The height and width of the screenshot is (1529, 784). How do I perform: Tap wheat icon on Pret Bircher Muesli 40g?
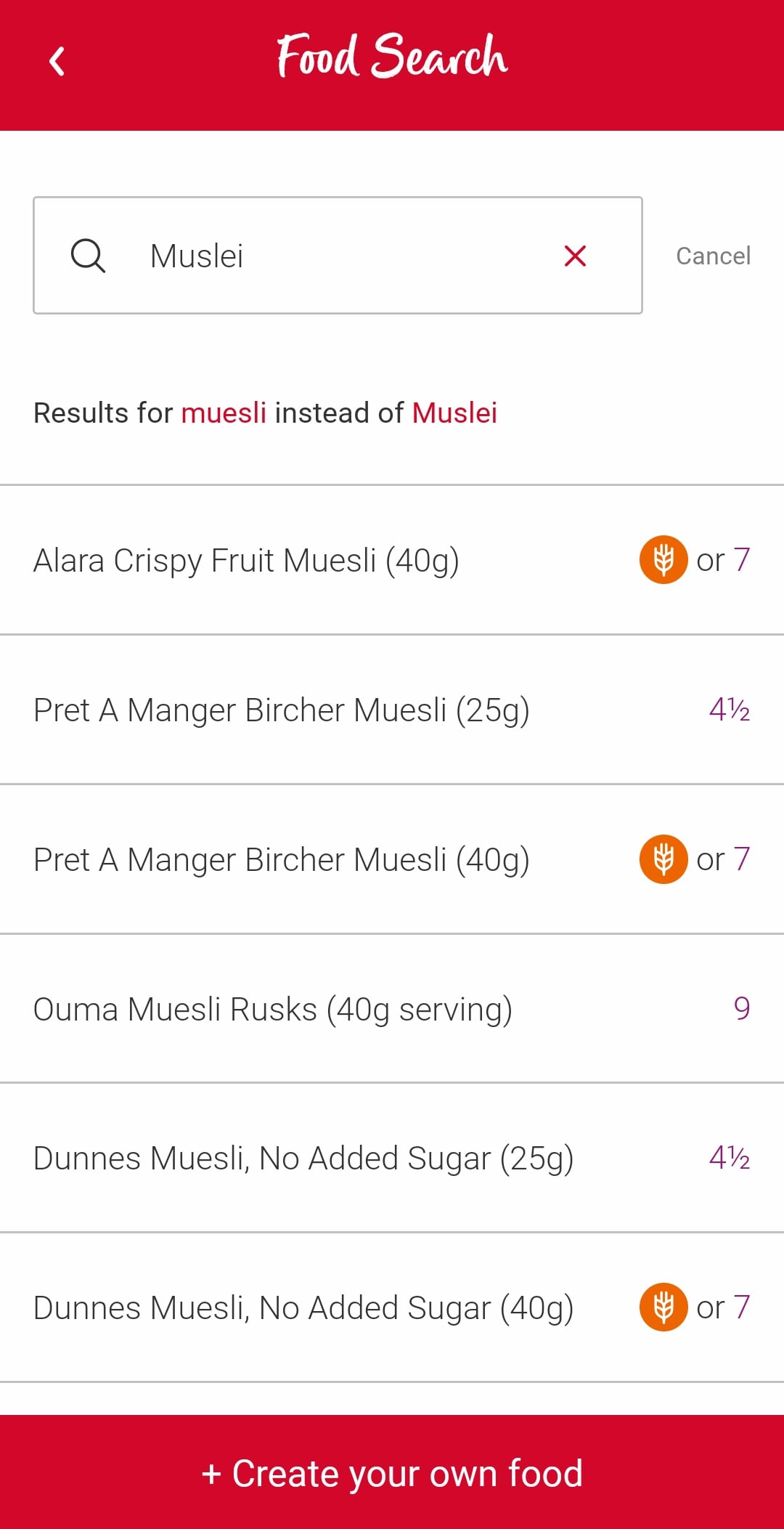coord(663,859)
